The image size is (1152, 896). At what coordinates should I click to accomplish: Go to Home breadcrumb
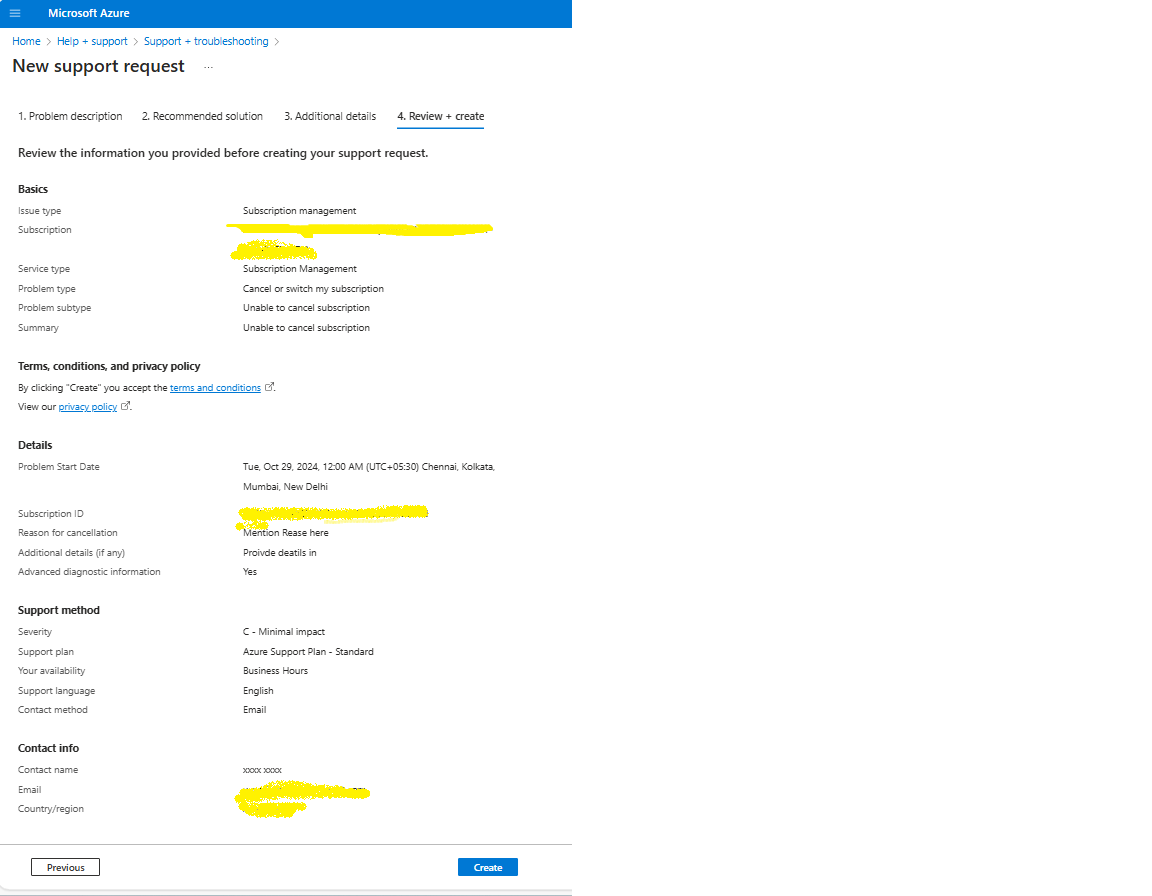click(26, 41)
